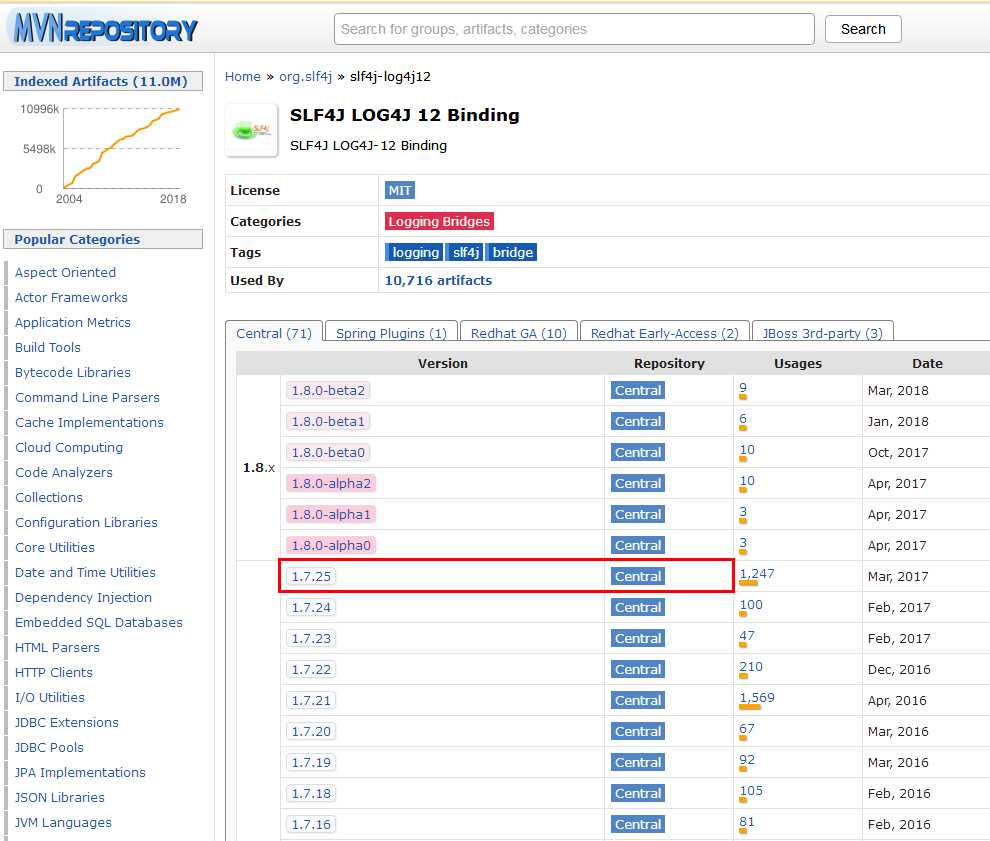Click Central repository badge for 1.7.21
This screenshot has width=990, height=841.
pos(638,700)
